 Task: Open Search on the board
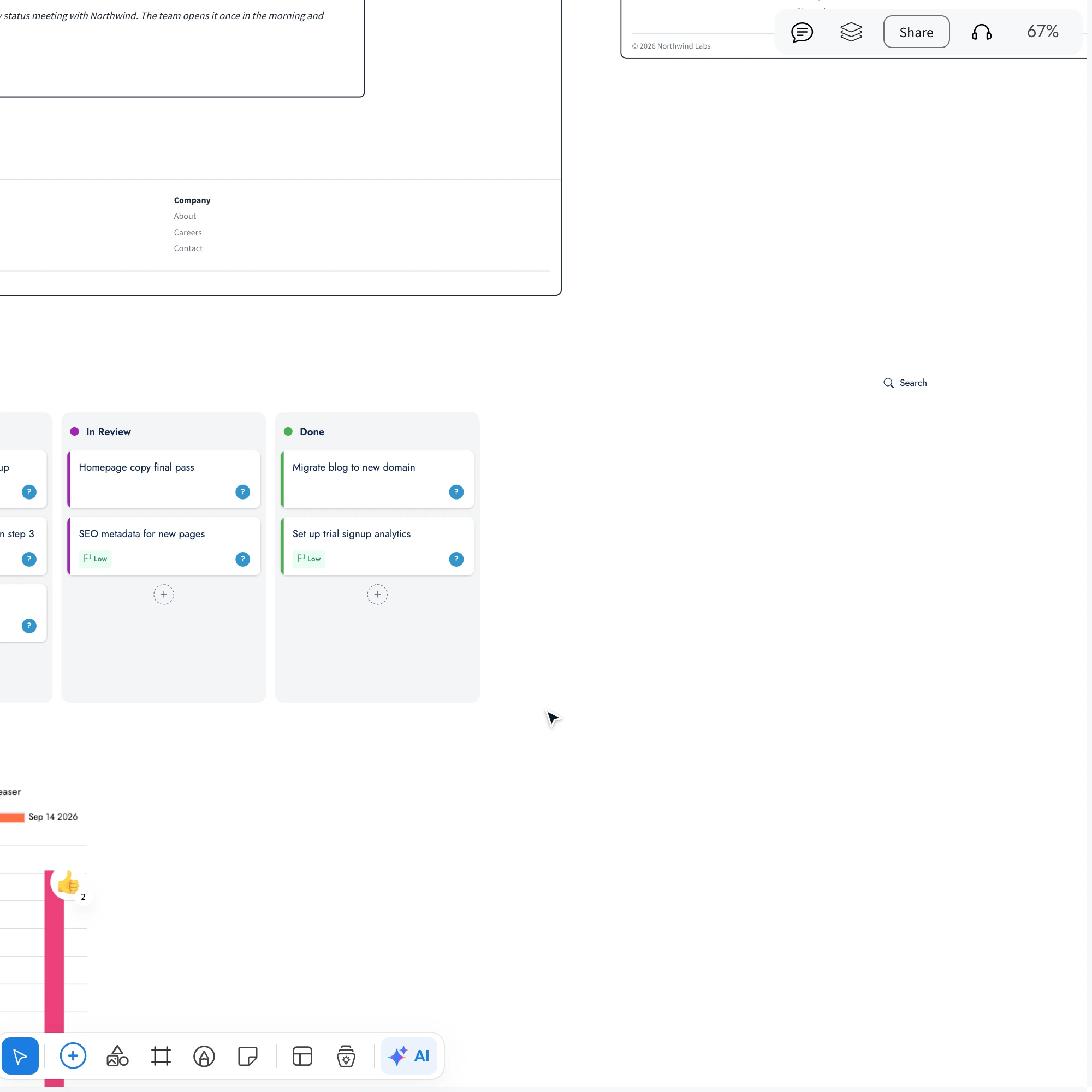pyautogui.click(x=905, y=383)
